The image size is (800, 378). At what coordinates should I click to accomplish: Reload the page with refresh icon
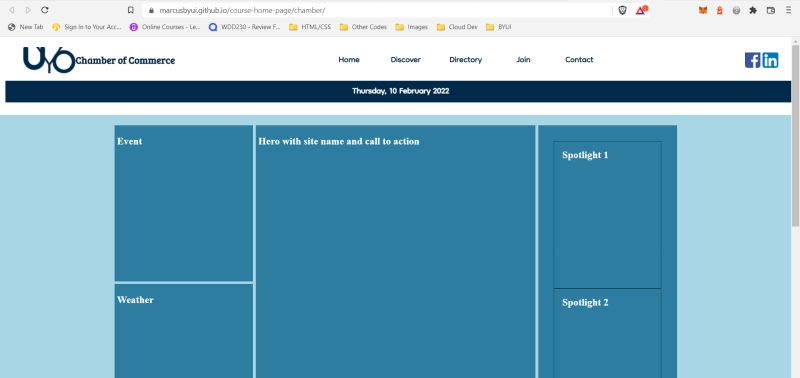(45, 10)
